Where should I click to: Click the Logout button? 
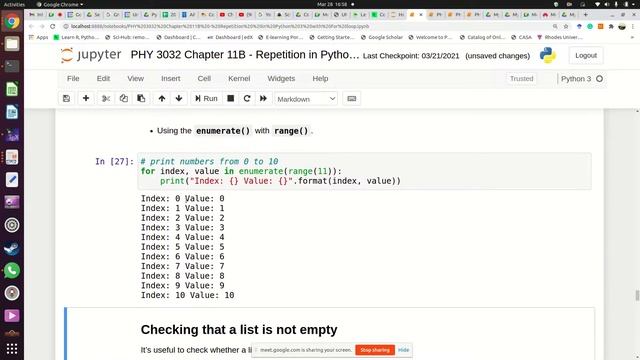(x=586, y=55)
